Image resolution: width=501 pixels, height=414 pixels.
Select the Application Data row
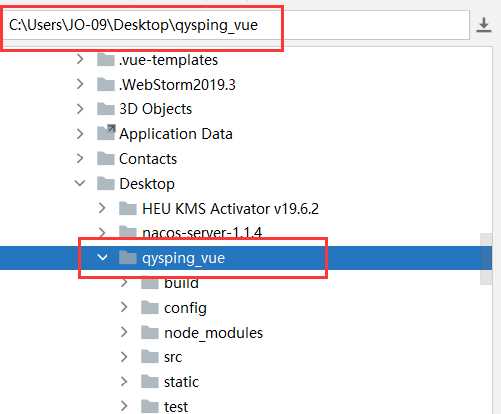[x=246, y=134]
